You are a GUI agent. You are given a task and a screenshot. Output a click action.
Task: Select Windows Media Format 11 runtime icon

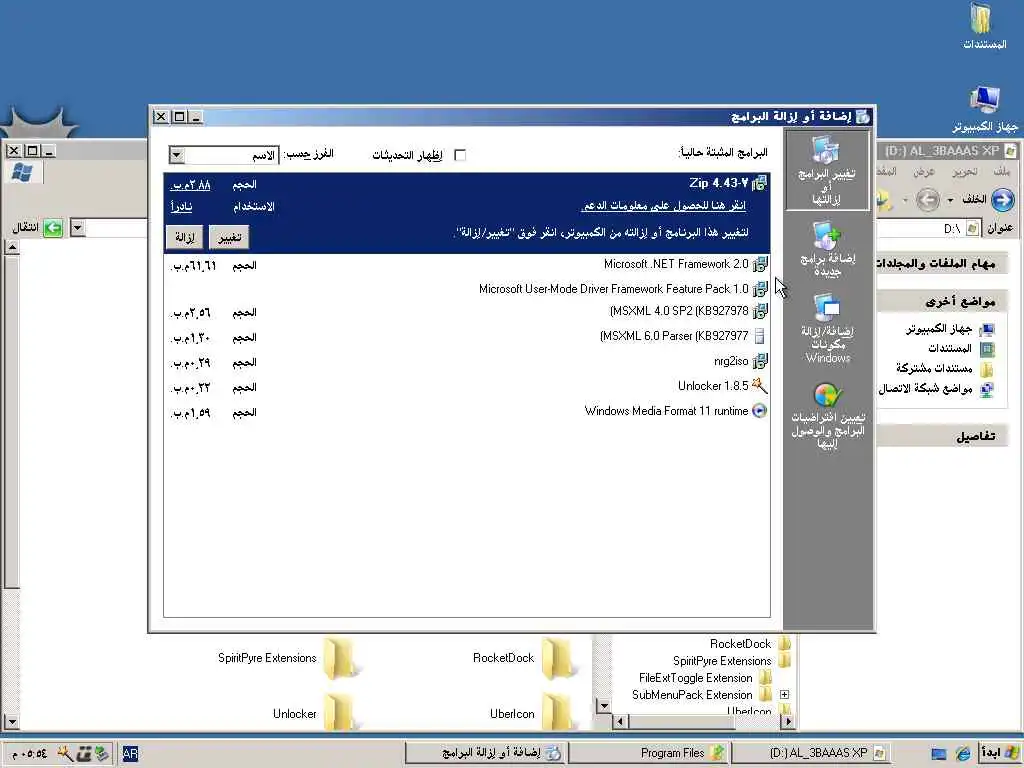pyautogui.click(x=760, y=411)
